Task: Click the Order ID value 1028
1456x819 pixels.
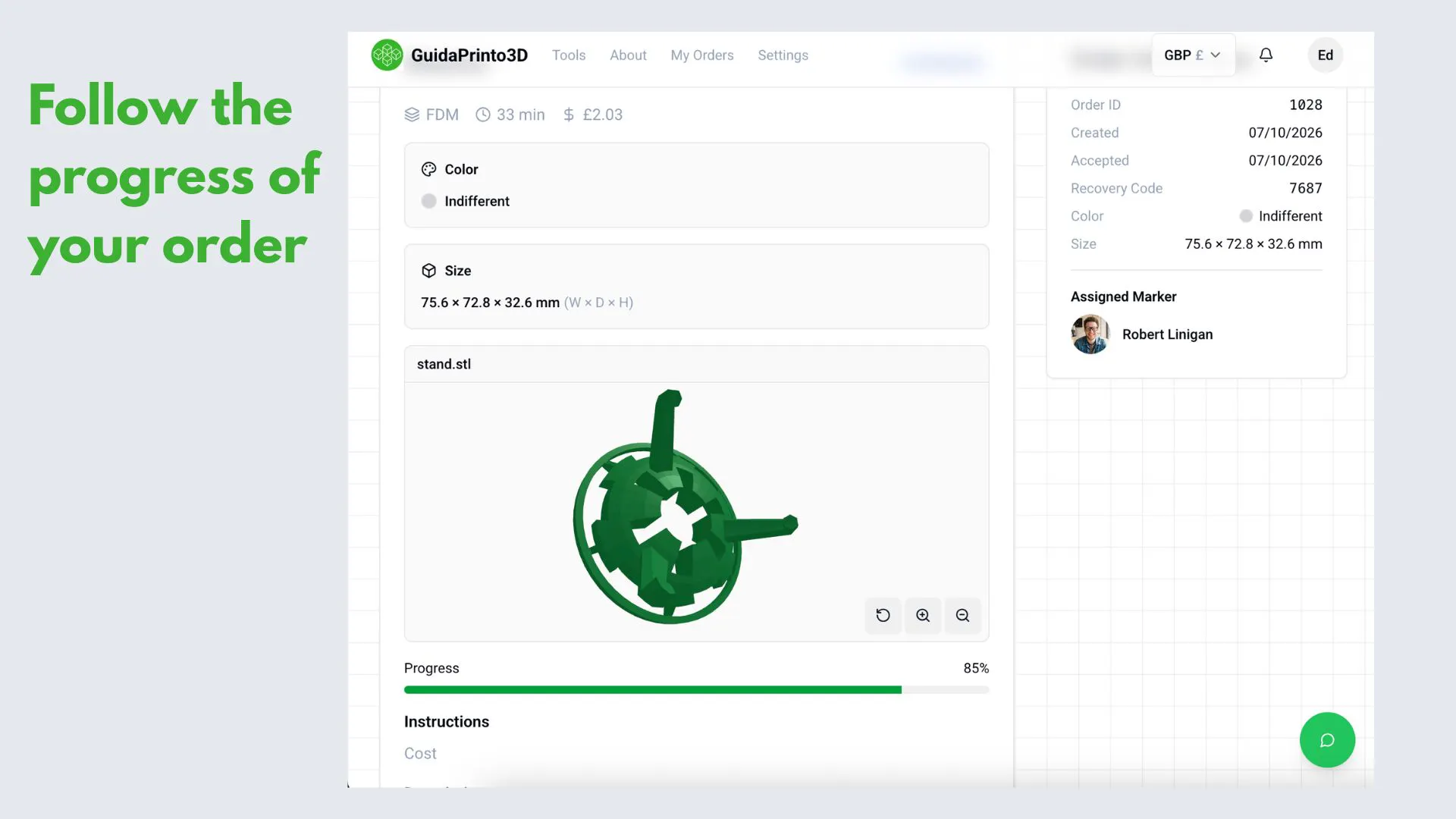Action: point(1305,105)
